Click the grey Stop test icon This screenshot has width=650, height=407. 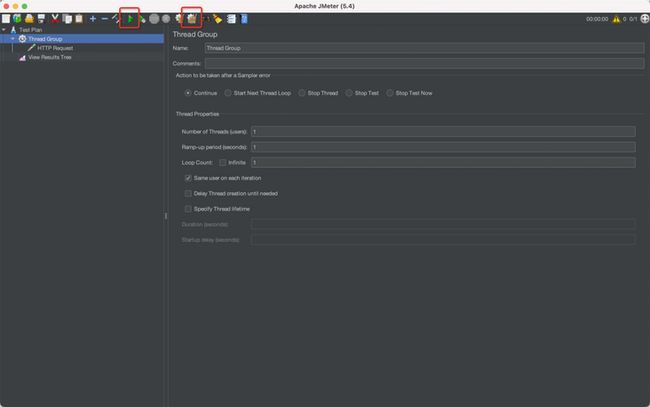coord(154,19)
